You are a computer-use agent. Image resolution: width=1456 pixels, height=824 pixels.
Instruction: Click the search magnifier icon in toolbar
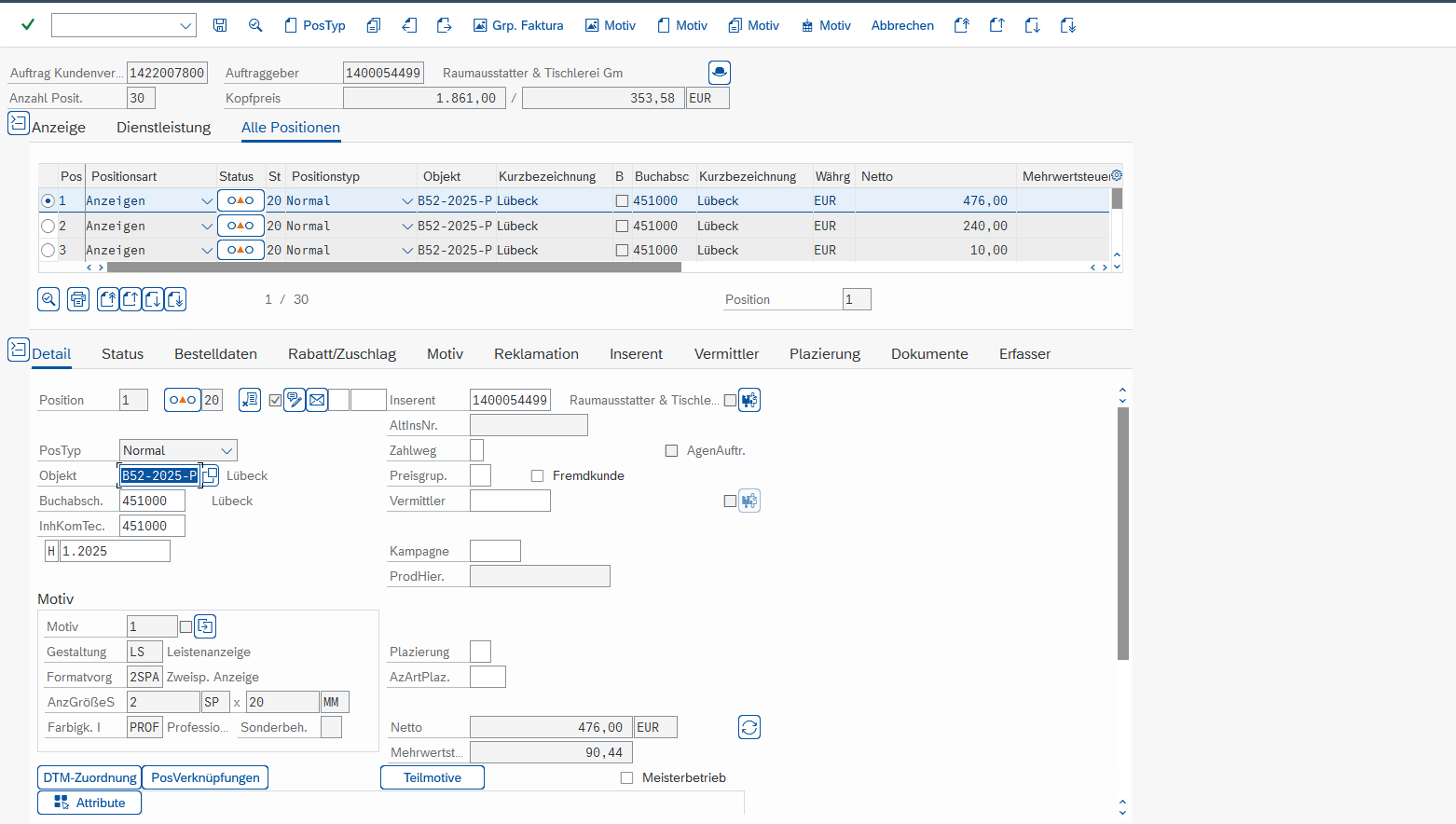coord(255,25)
